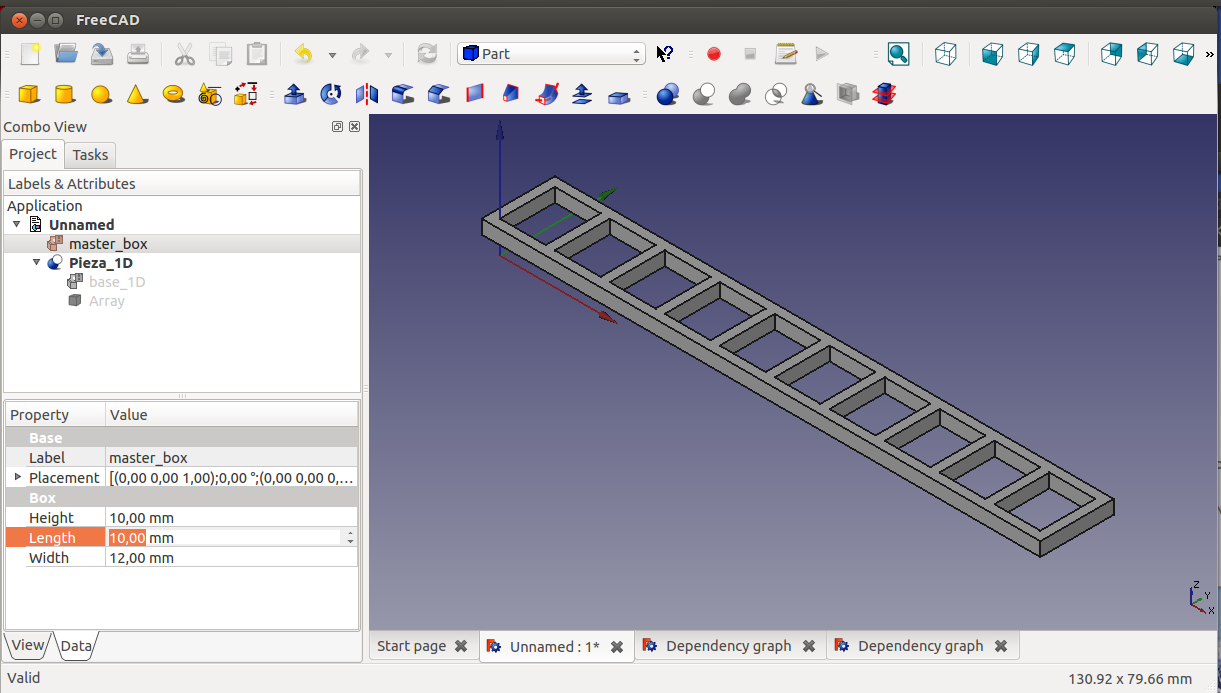Switch to the Tasks tab
1221x693 pixels.
[x=90, y=155]
